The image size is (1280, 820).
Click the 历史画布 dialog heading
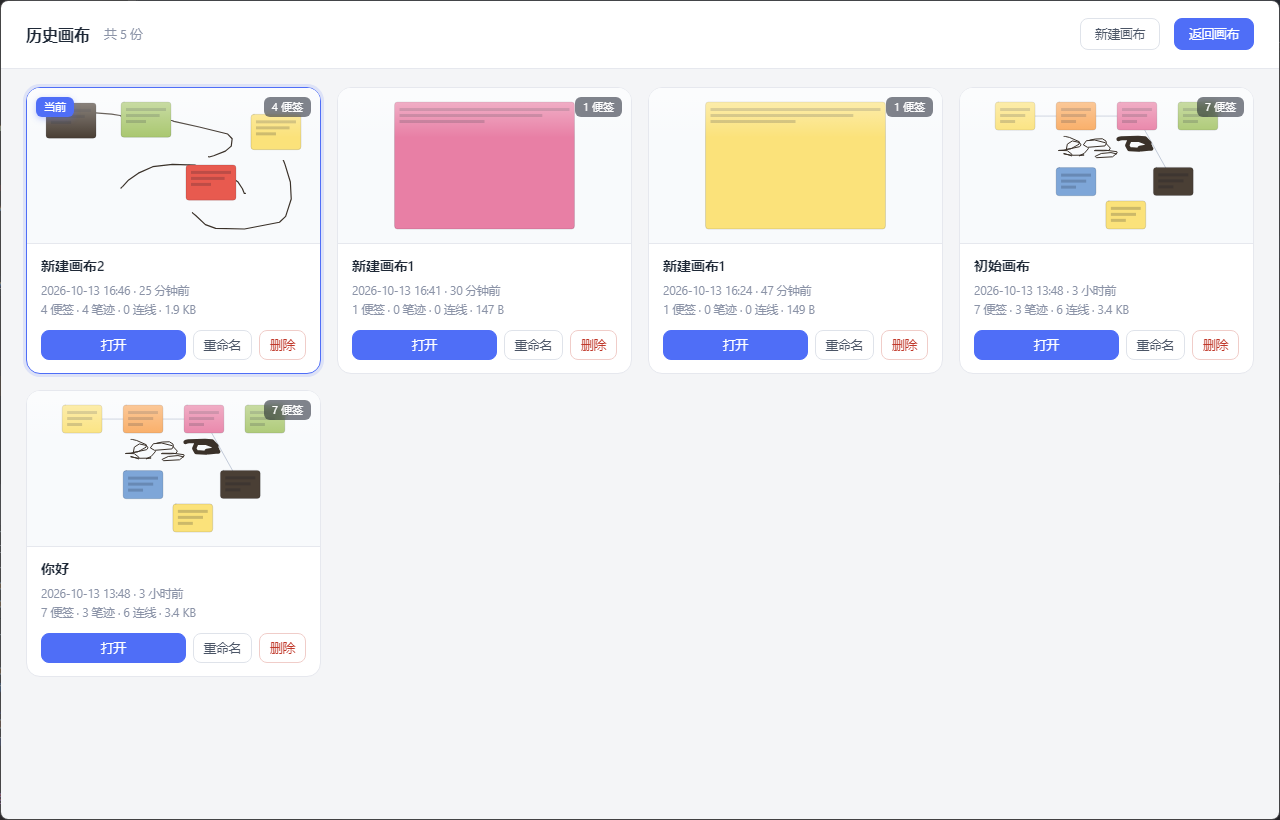pos(58,35)
